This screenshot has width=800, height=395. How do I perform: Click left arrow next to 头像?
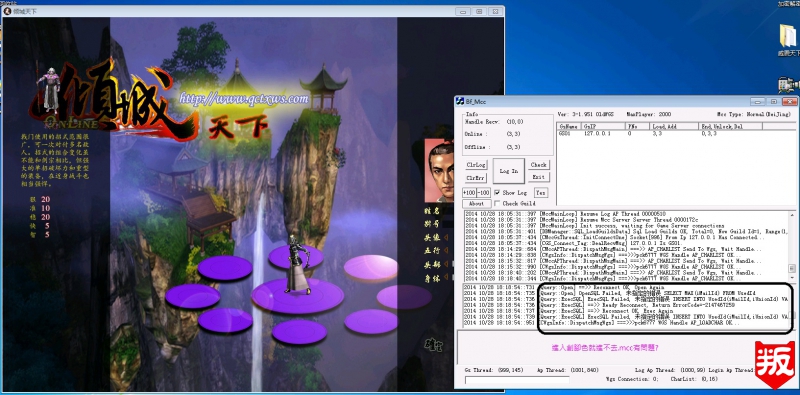445,238
